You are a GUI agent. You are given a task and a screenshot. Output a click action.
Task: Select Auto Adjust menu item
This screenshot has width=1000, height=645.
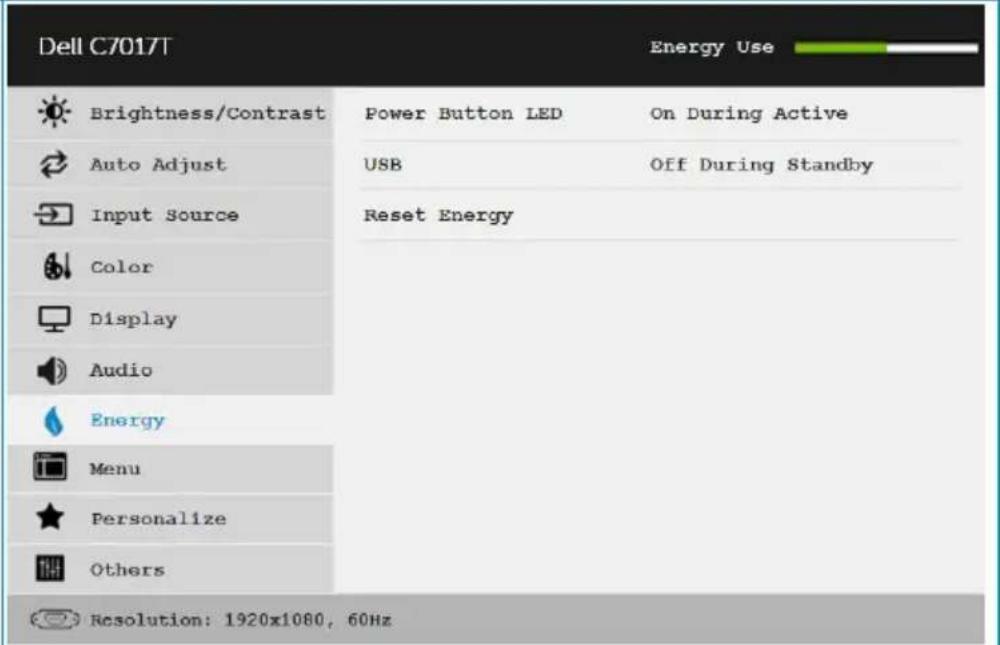171,165
